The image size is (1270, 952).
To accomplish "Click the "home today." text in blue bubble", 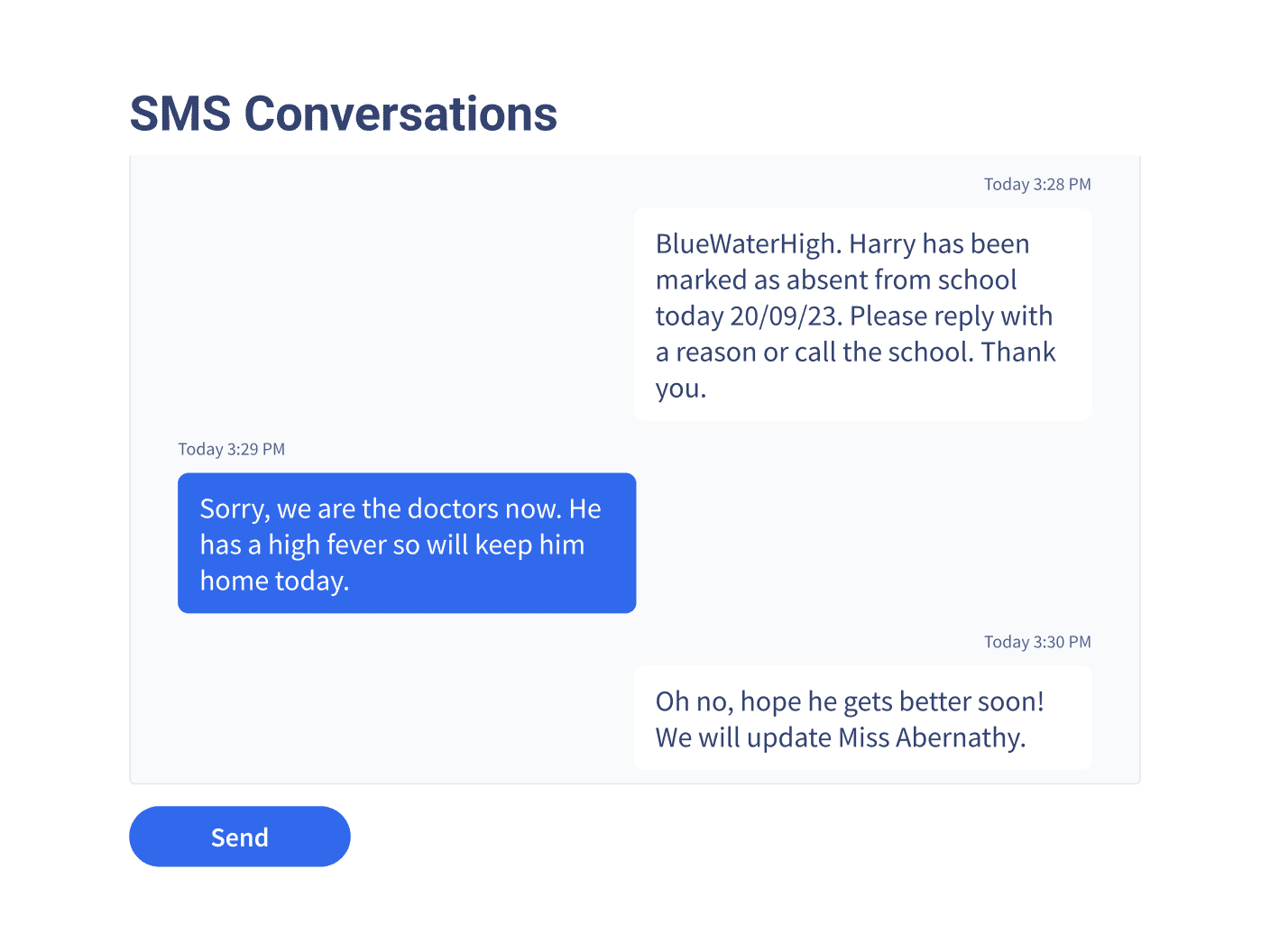I will pyautogui.click(x=274, y=581).
